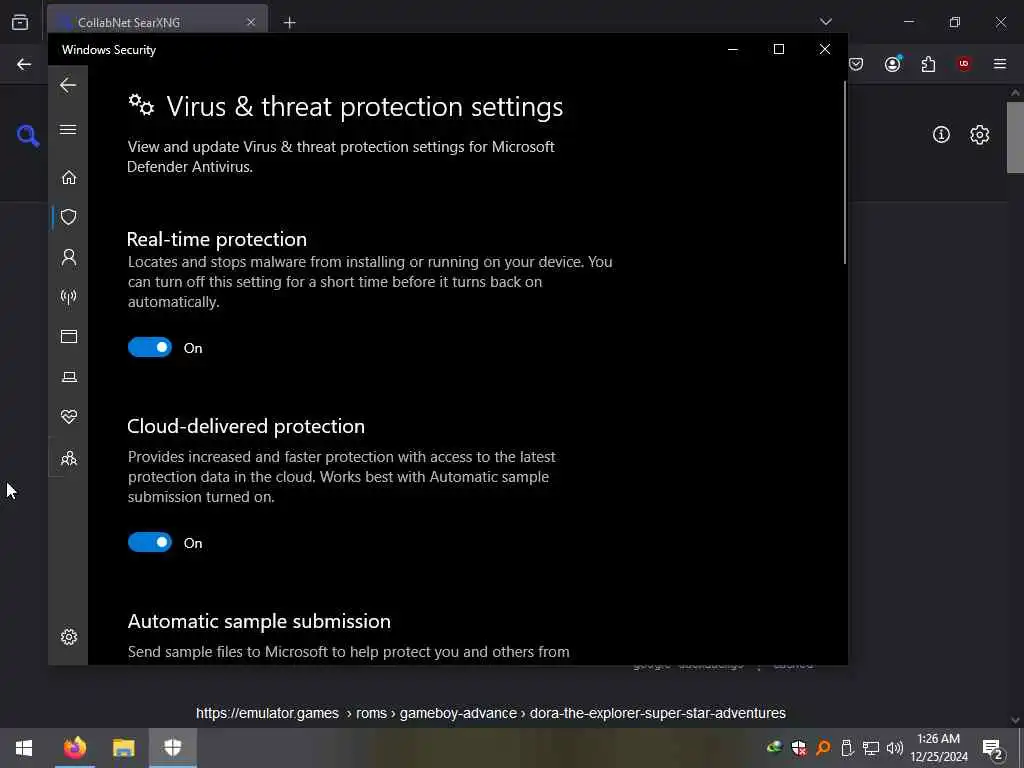Click the Windows Security vertical scrollbar
1024x768 pixels.
(844, 173)
